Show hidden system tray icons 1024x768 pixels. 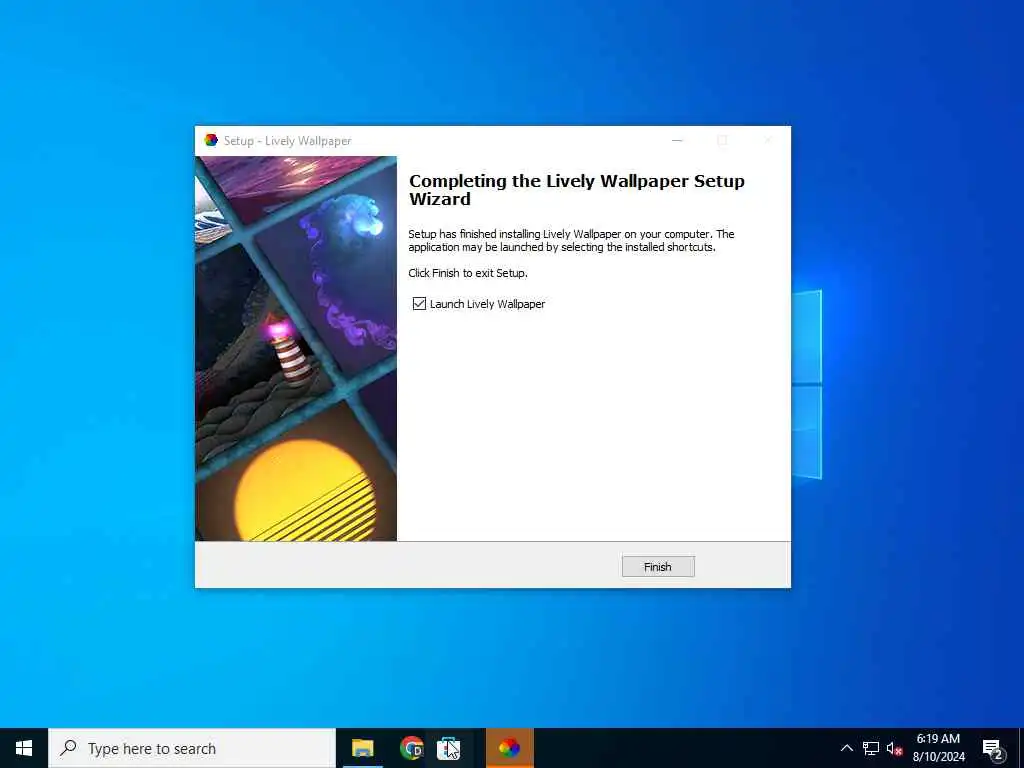click(x=846, y=748)
